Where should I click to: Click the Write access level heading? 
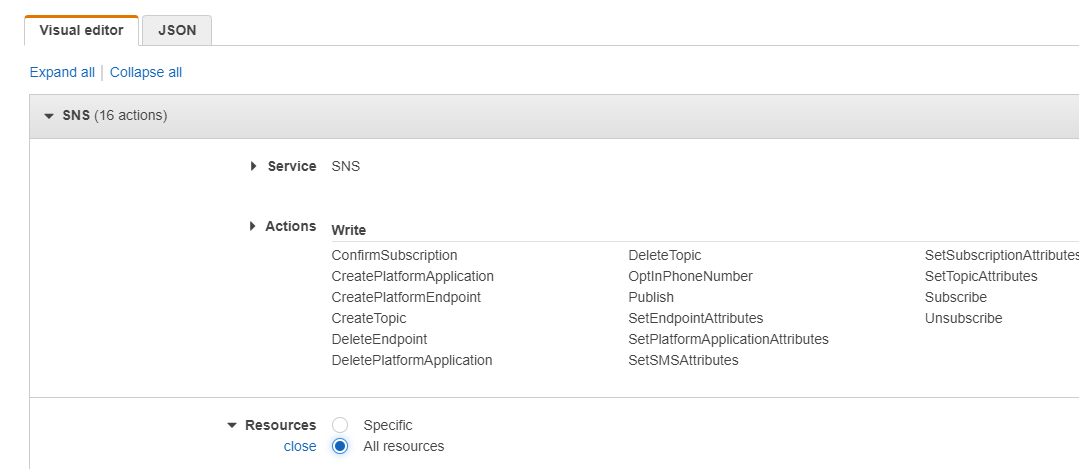(349, 230)
